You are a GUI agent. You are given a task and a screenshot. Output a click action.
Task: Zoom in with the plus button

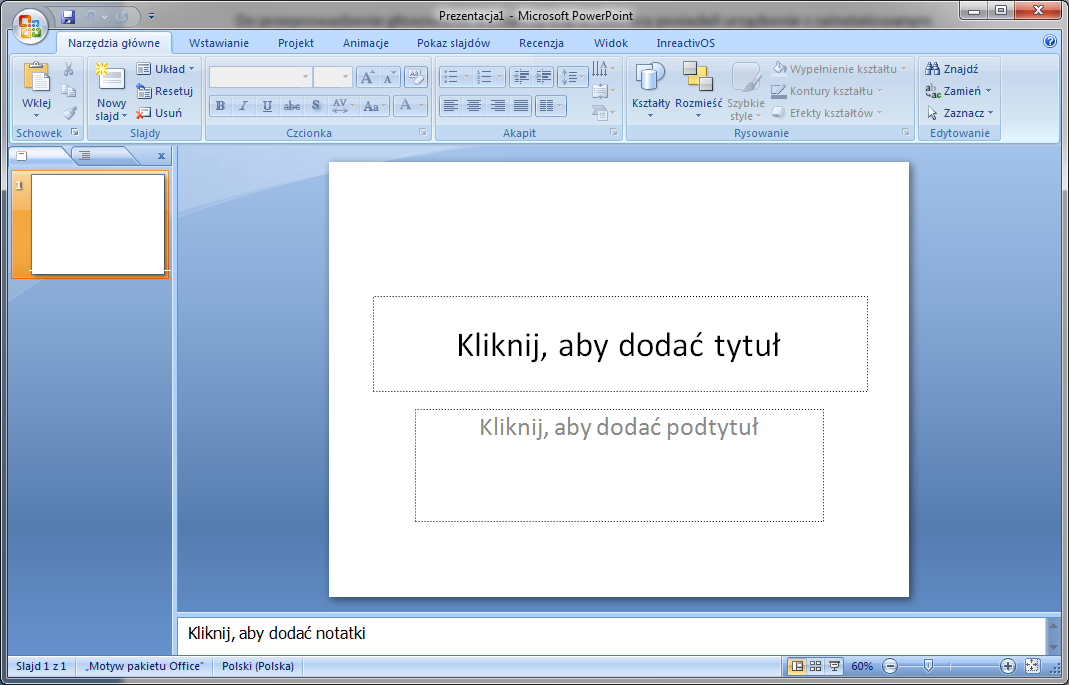click(1008, 666)
